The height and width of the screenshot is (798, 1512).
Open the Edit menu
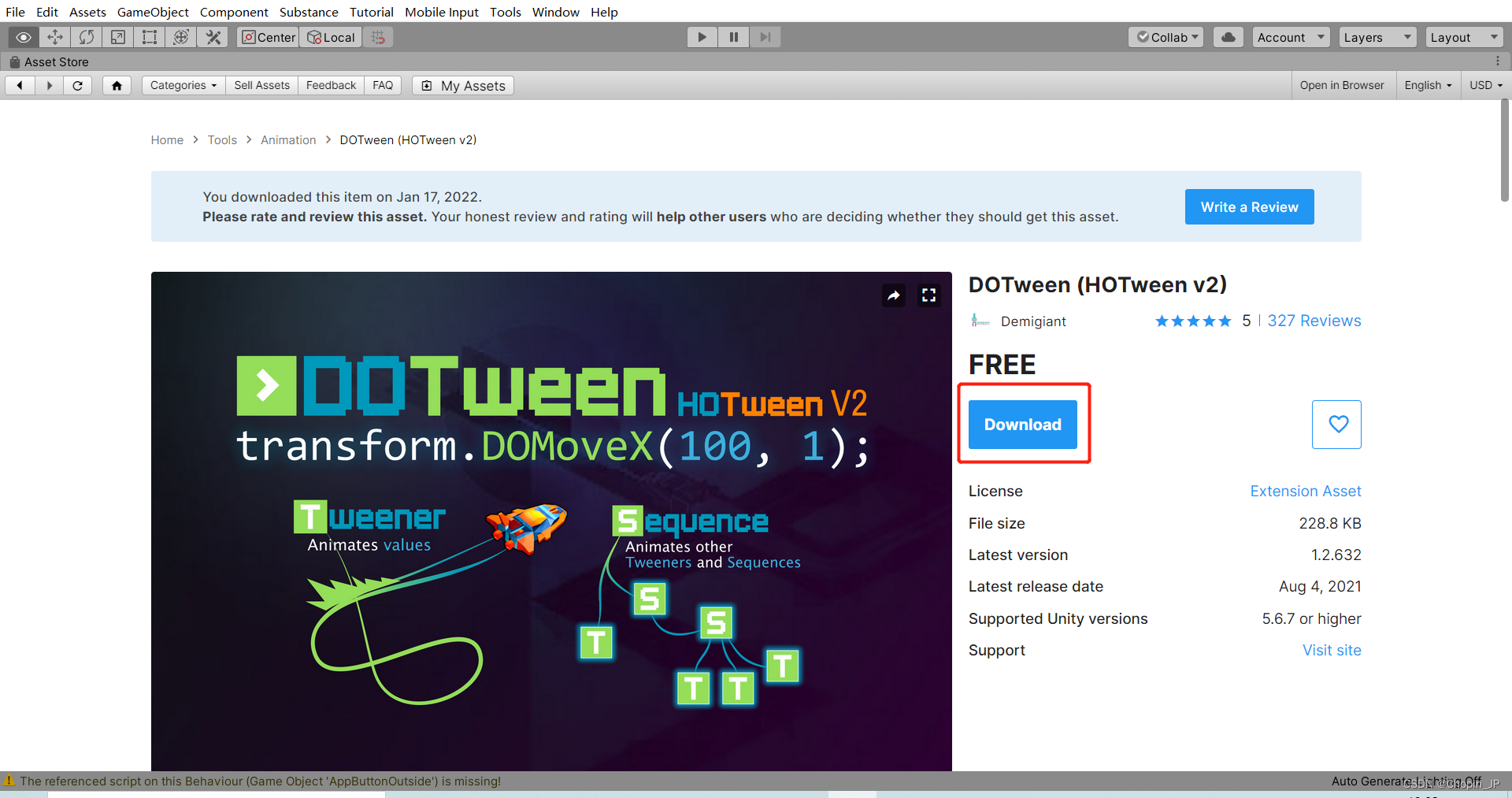click(x=47, y=12)
